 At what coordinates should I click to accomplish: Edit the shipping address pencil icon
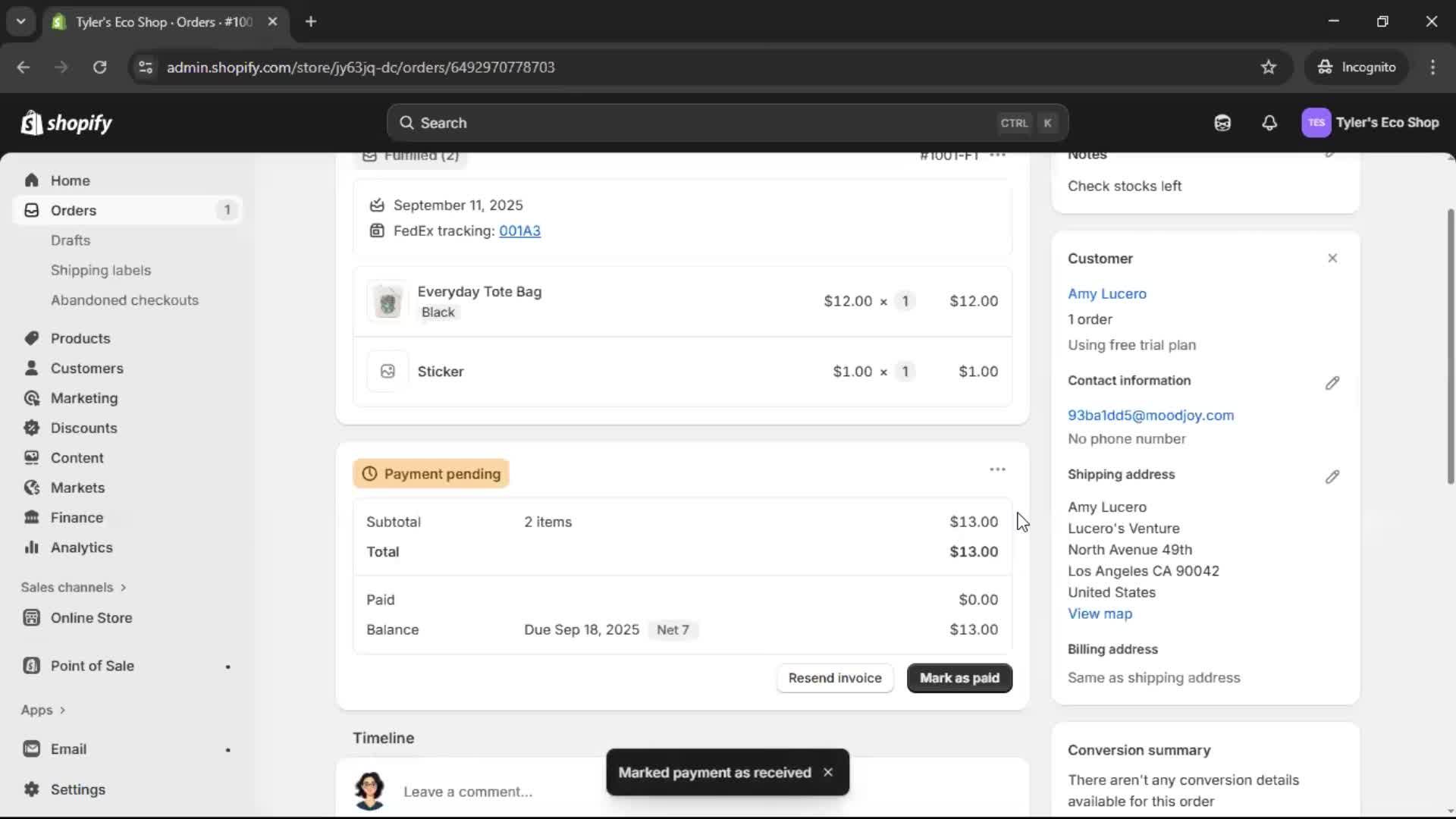pos(1332,477)
